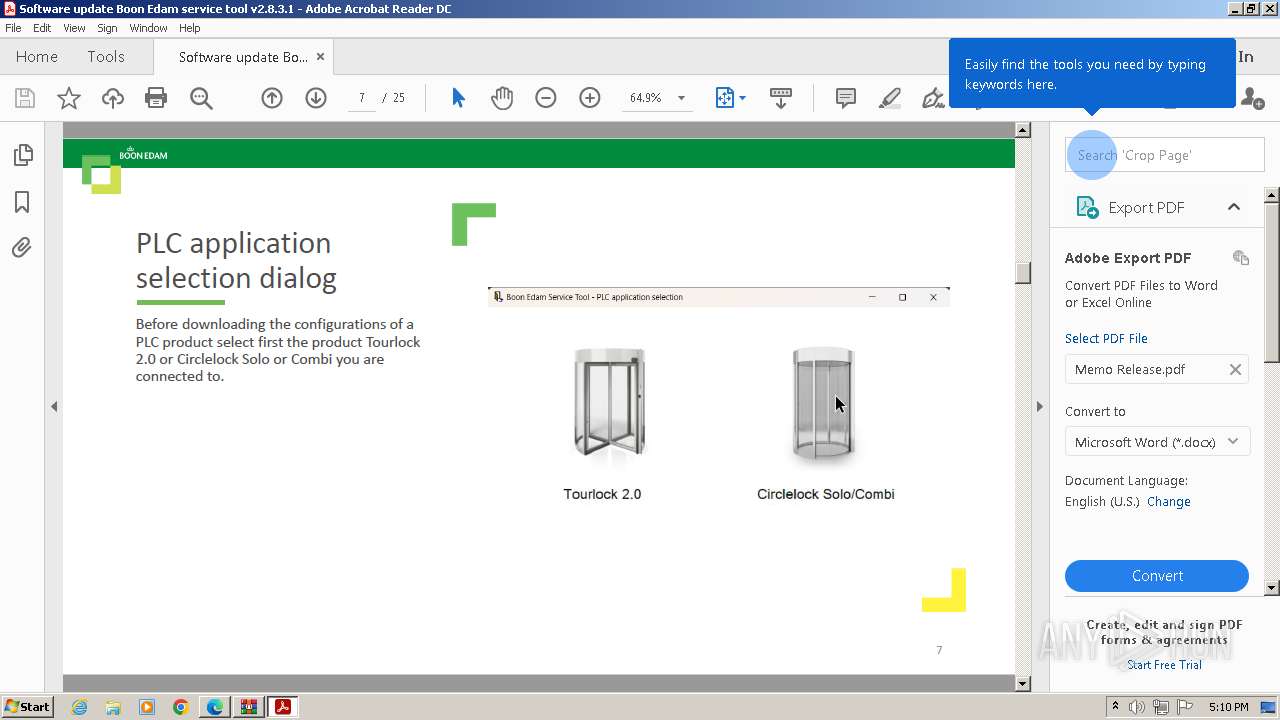This screenshot has width=1280, height=720.
Task: Click the Tourlock 2.0 door image
Action: coord(609,405)
